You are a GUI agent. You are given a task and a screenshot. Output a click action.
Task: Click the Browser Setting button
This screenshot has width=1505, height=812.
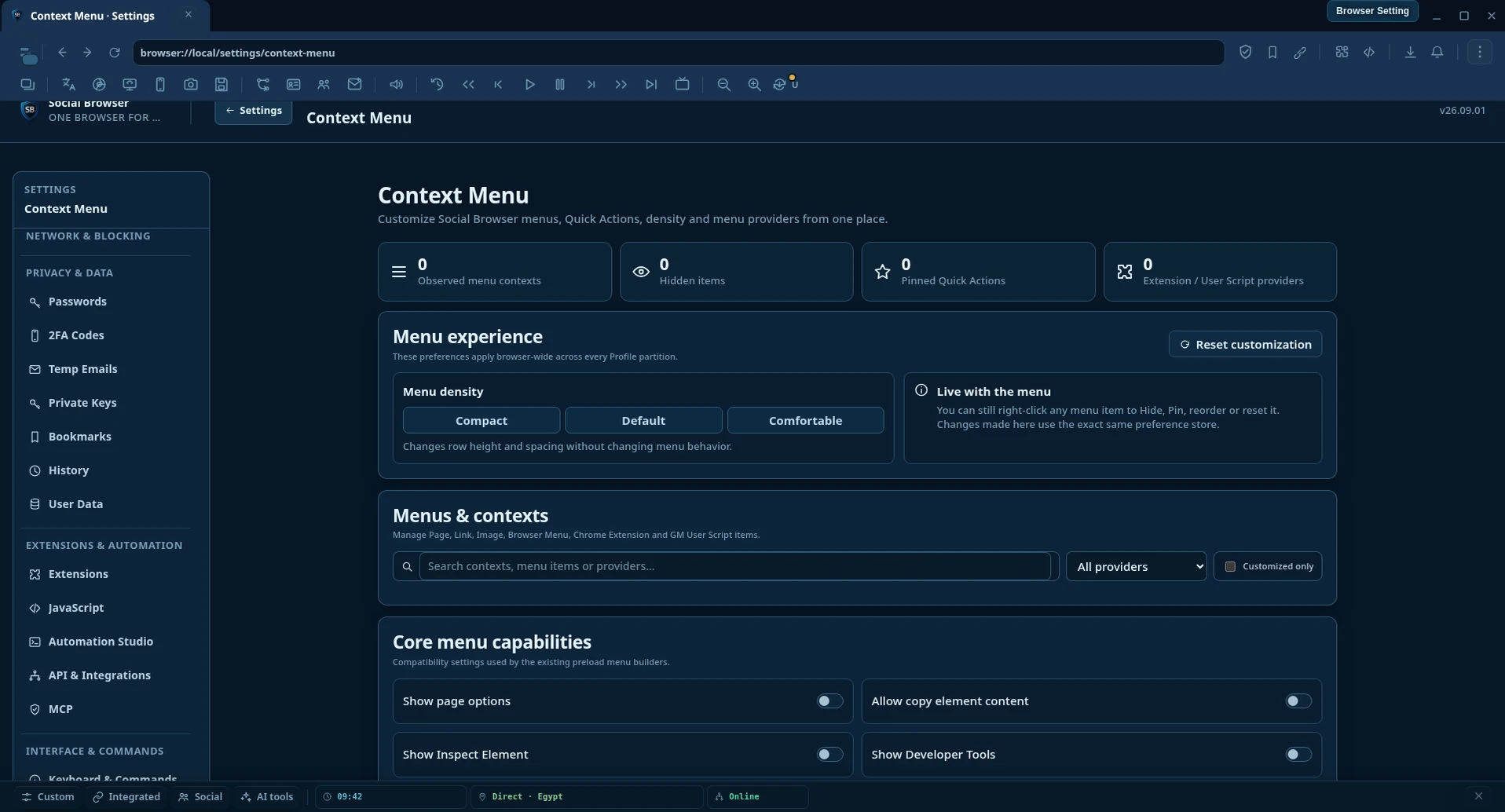click(1372, 11)
